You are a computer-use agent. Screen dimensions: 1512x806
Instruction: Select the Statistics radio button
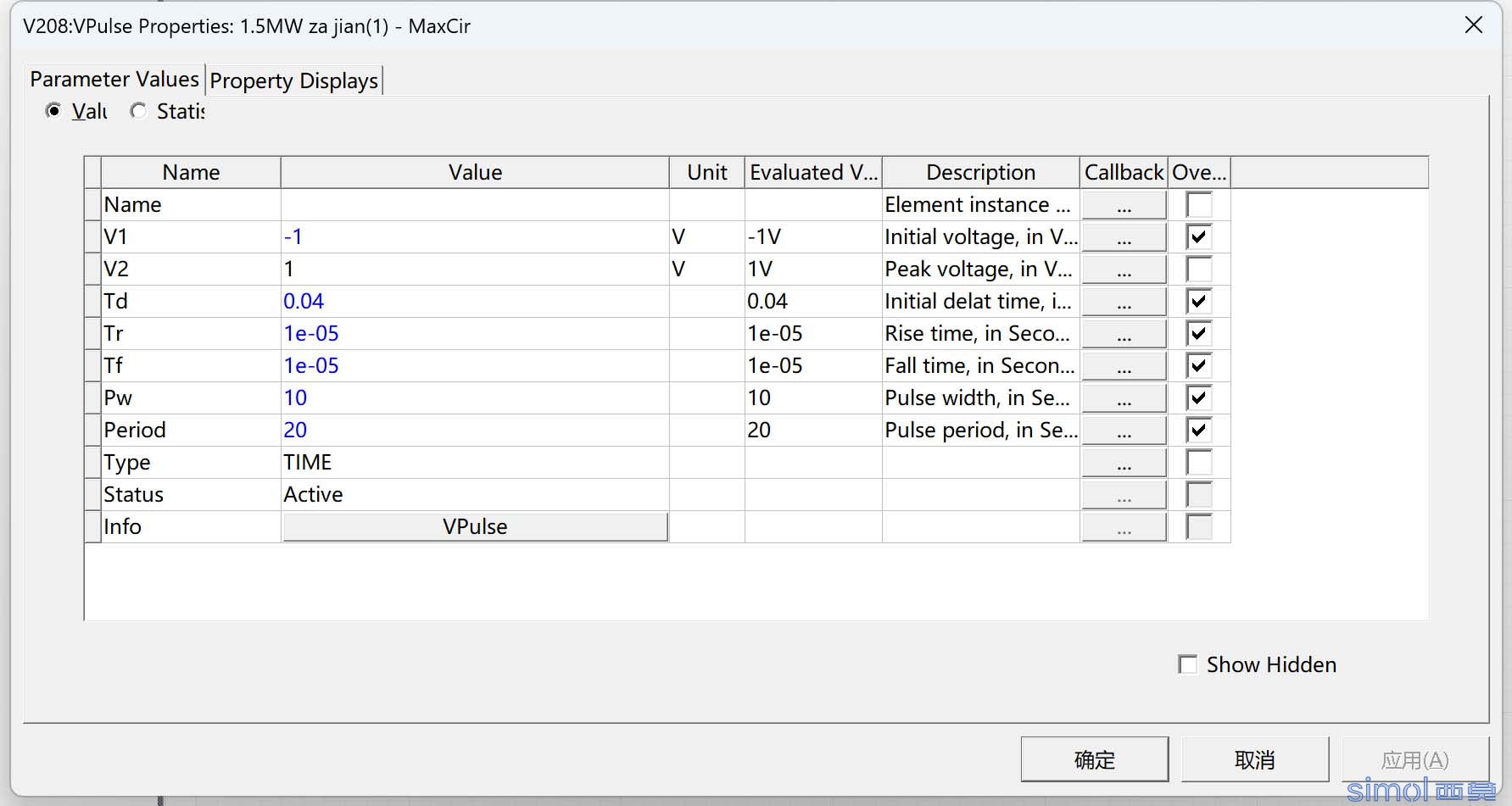[x=139, y=111]
